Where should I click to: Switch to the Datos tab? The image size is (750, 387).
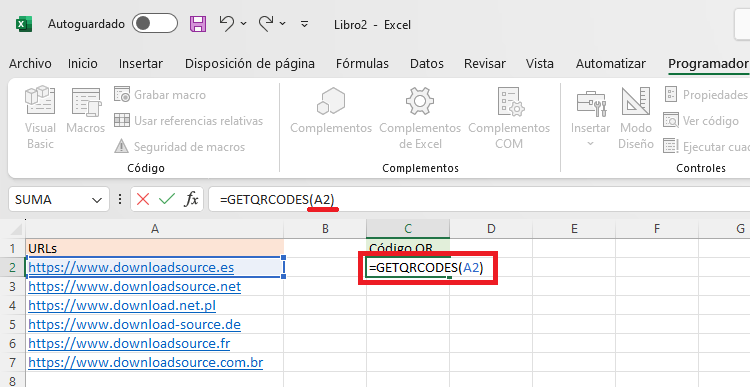click(x=427, y=64)
